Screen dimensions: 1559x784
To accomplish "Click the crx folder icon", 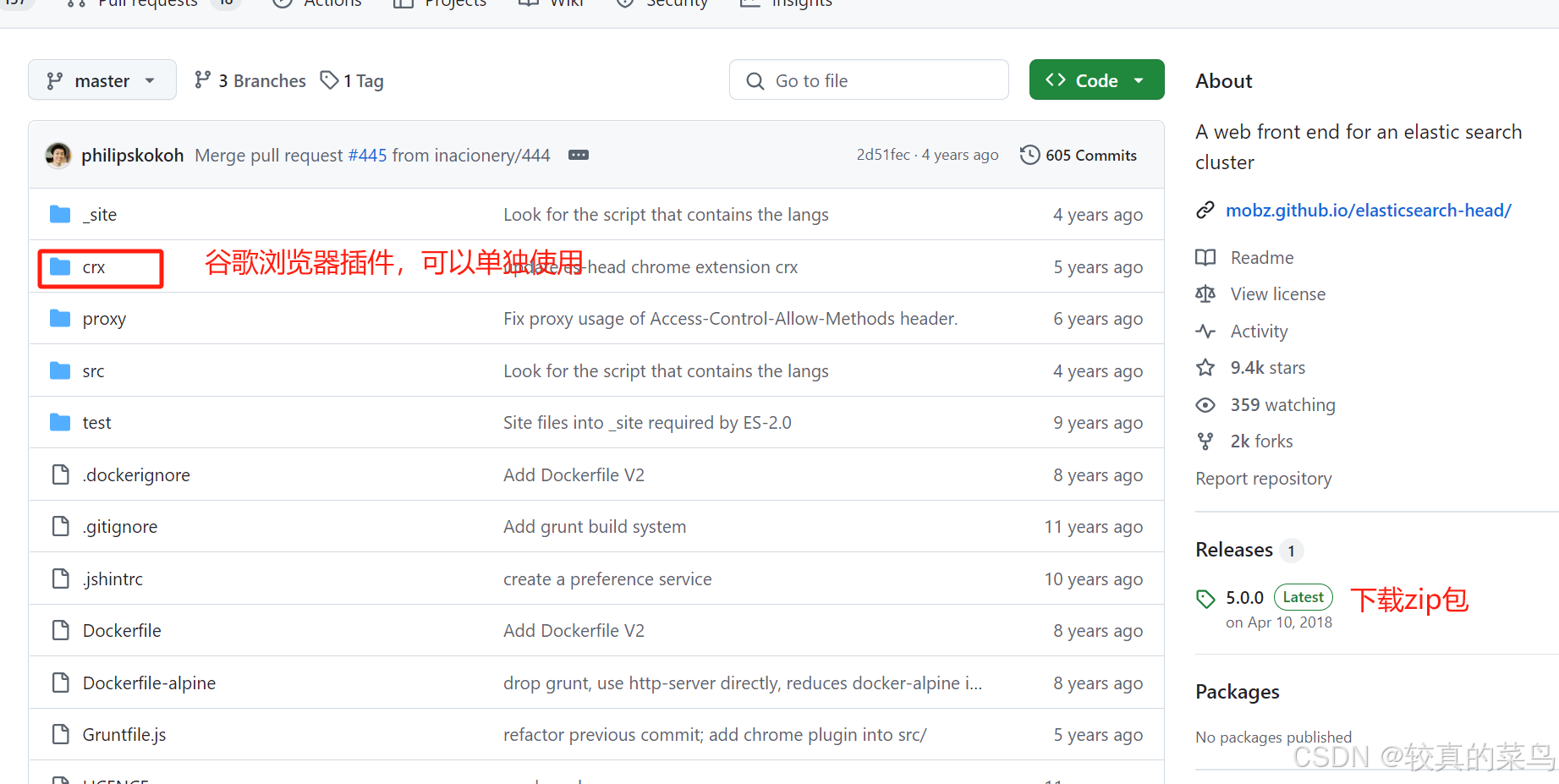I will (x=60, y=266).
